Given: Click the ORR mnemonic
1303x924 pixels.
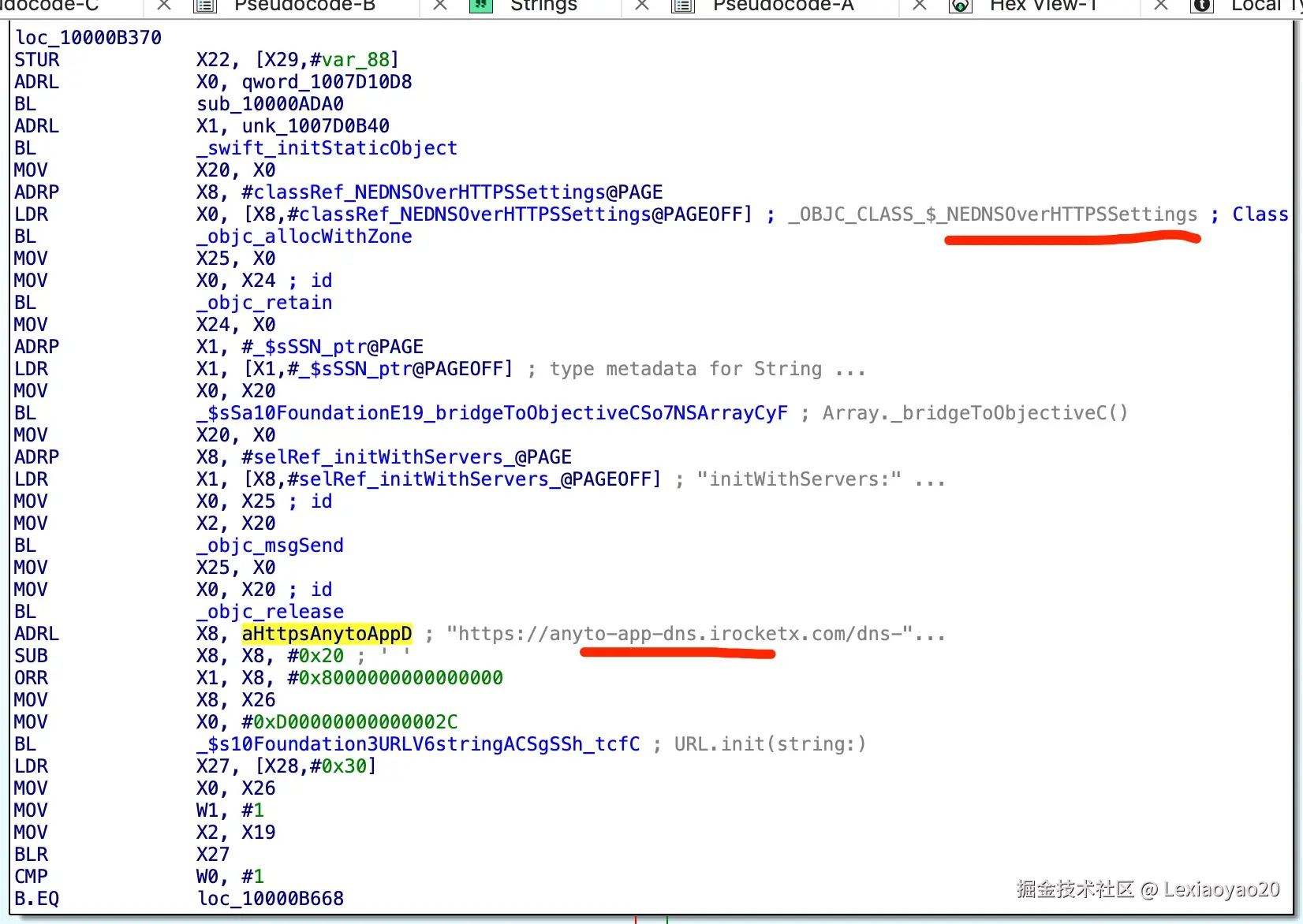Looking at the screenshot, I should click(x=32, y=678).
